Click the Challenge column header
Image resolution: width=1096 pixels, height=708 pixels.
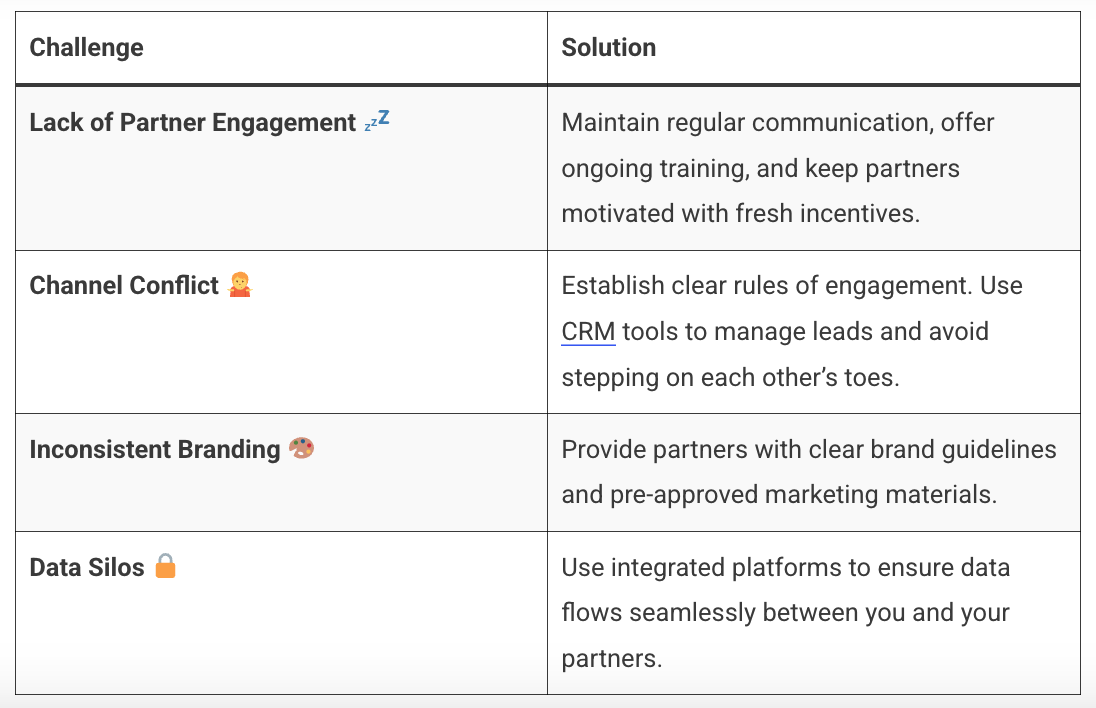(x=87, y=48)
